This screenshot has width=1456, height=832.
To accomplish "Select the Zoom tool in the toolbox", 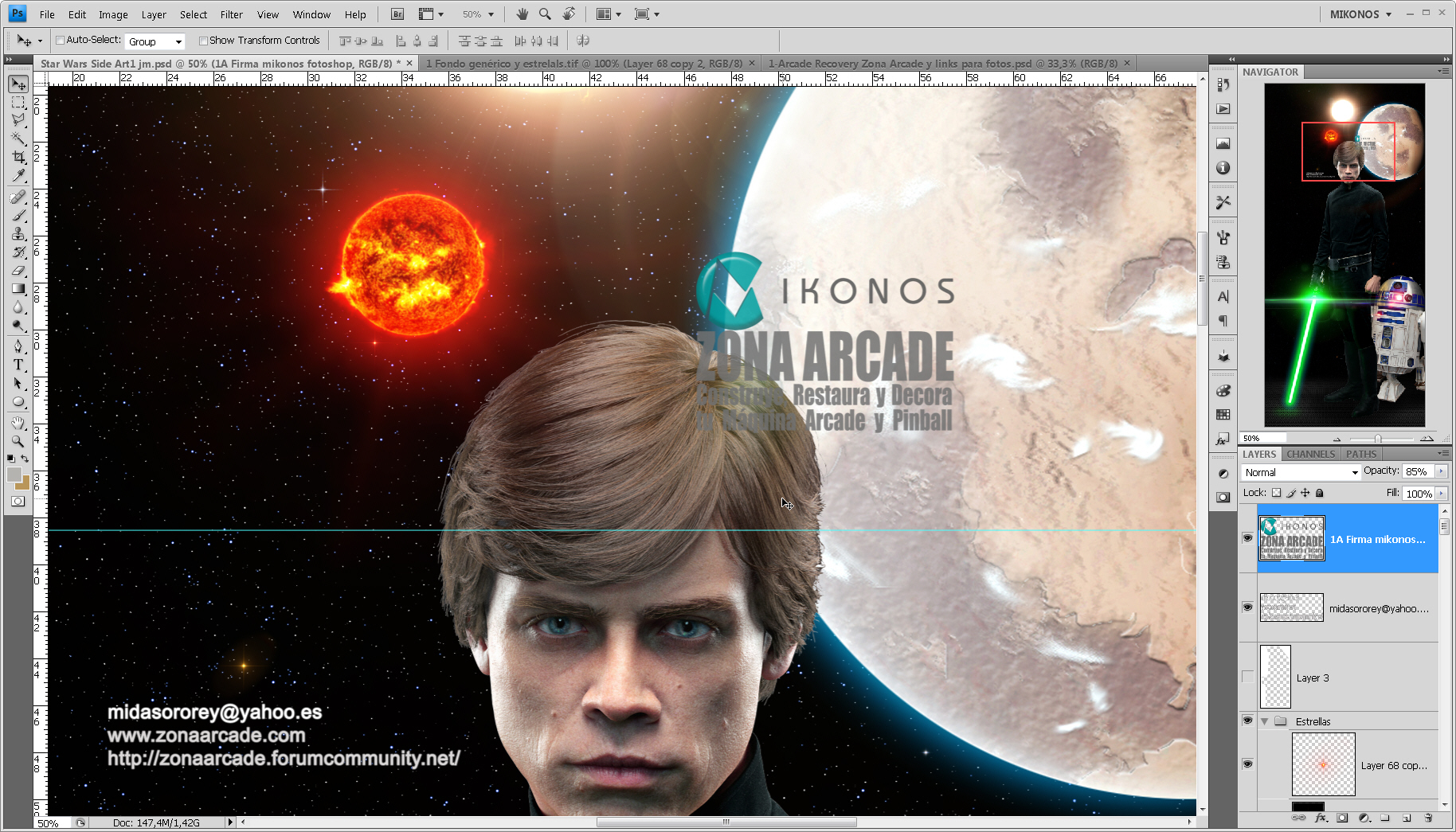I will [18, 441].
